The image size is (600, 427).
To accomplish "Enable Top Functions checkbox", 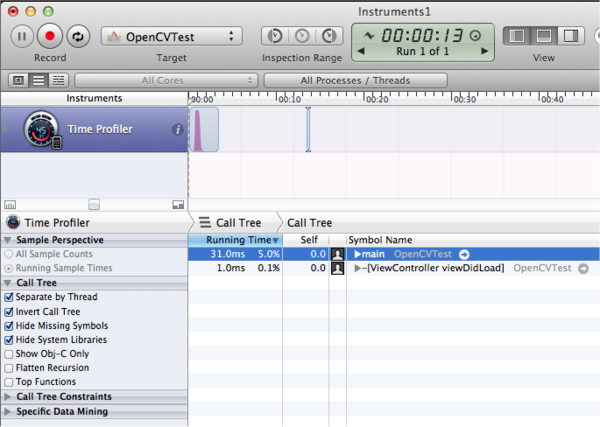I will 9,382.
